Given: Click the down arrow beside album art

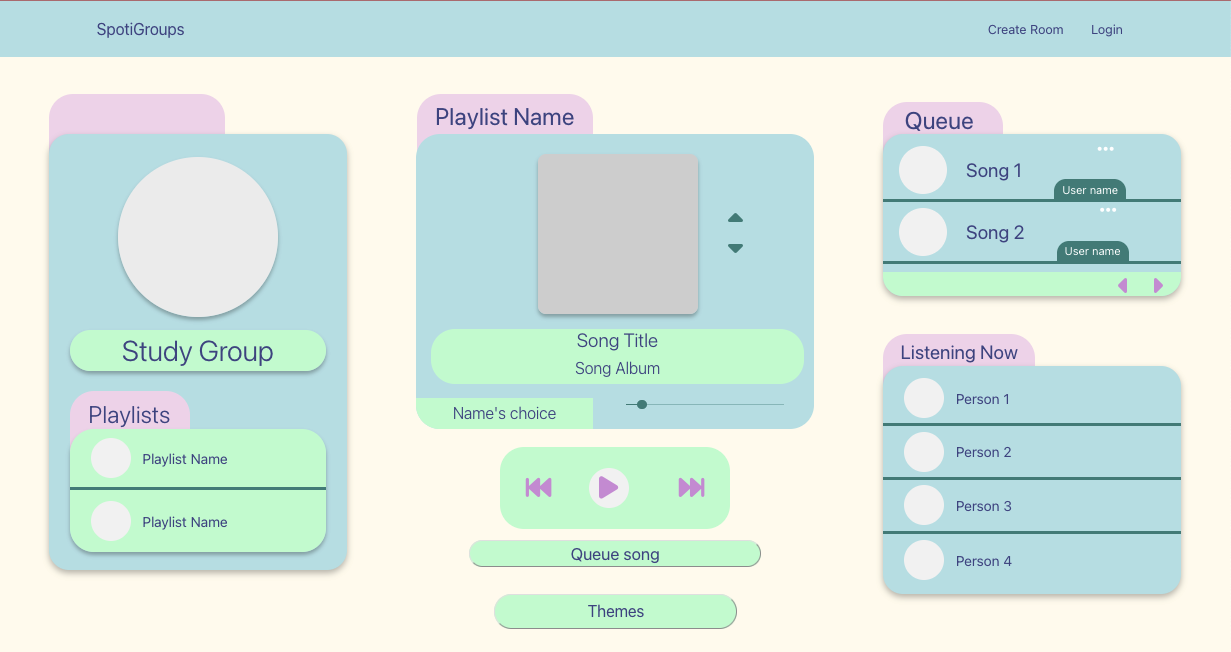Looking at the screenshot, I should coord(735,248).
